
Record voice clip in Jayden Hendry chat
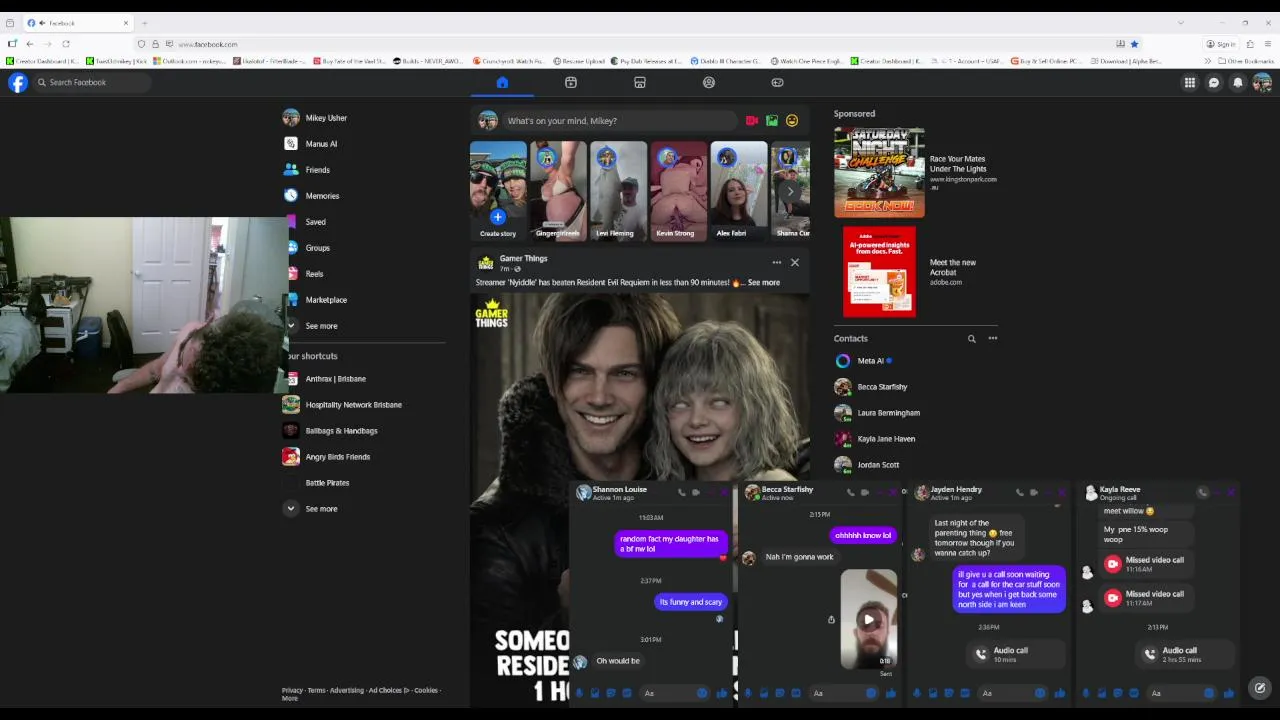[x=917, y=693]
